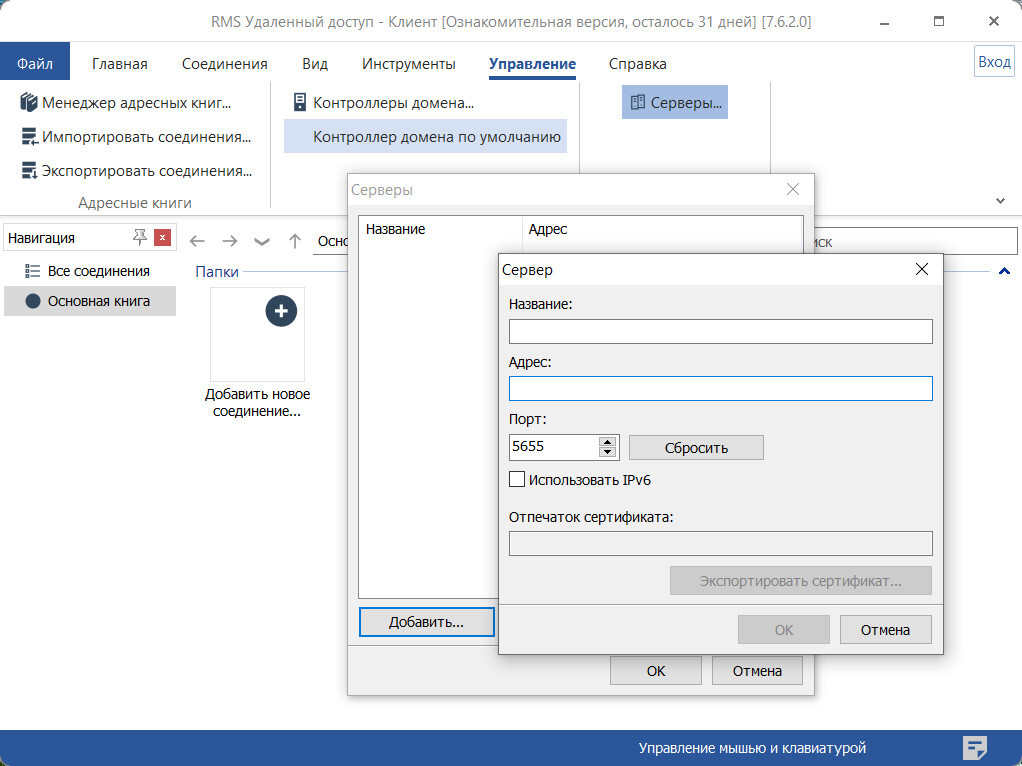Image resolution: width=1022 pixels, height=766 pixels.
Task: Go back with the left arrow
Action: (x=197, y=241)
